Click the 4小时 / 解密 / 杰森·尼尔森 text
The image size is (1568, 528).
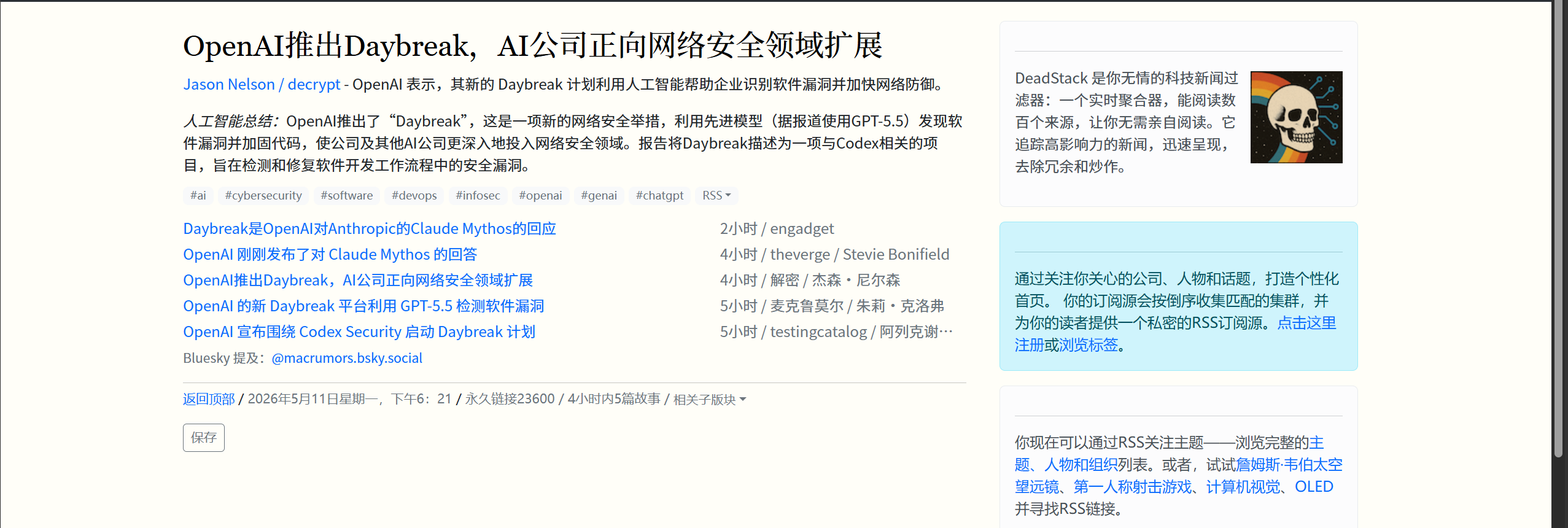coord(810,281)
